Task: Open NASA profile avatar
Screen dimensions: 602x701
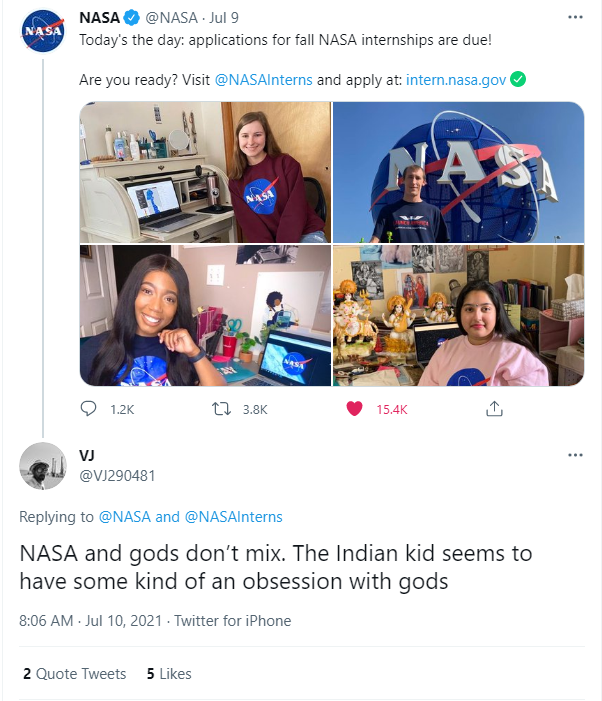Action: [43, 31]
